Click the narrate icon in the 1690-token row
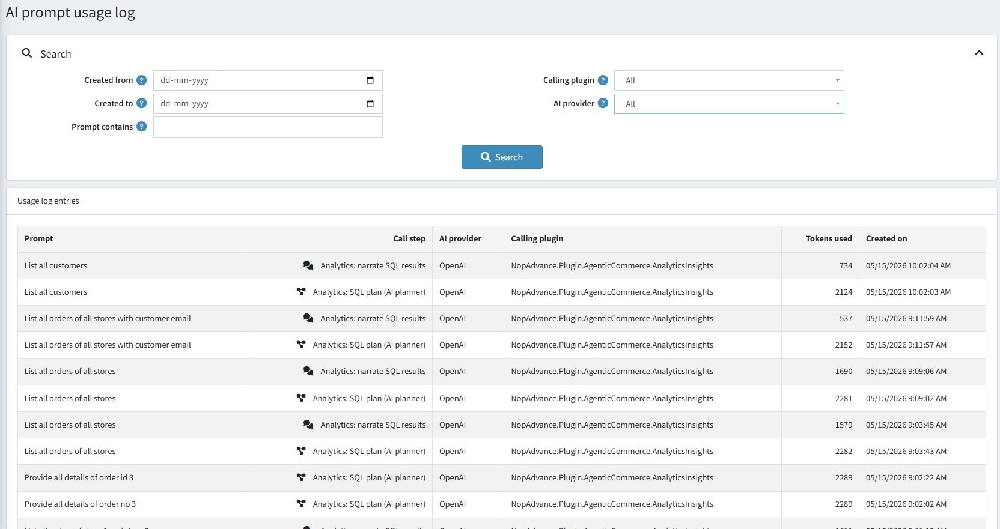Viewport: 1000px width, 529px height. click(308, 371)
